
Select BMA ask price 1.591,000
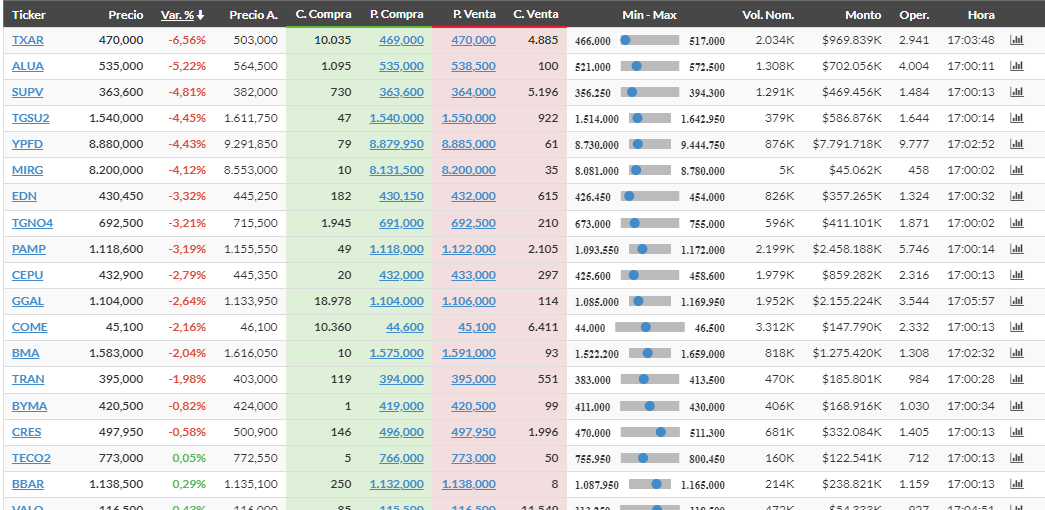click(x=469, y=353)
